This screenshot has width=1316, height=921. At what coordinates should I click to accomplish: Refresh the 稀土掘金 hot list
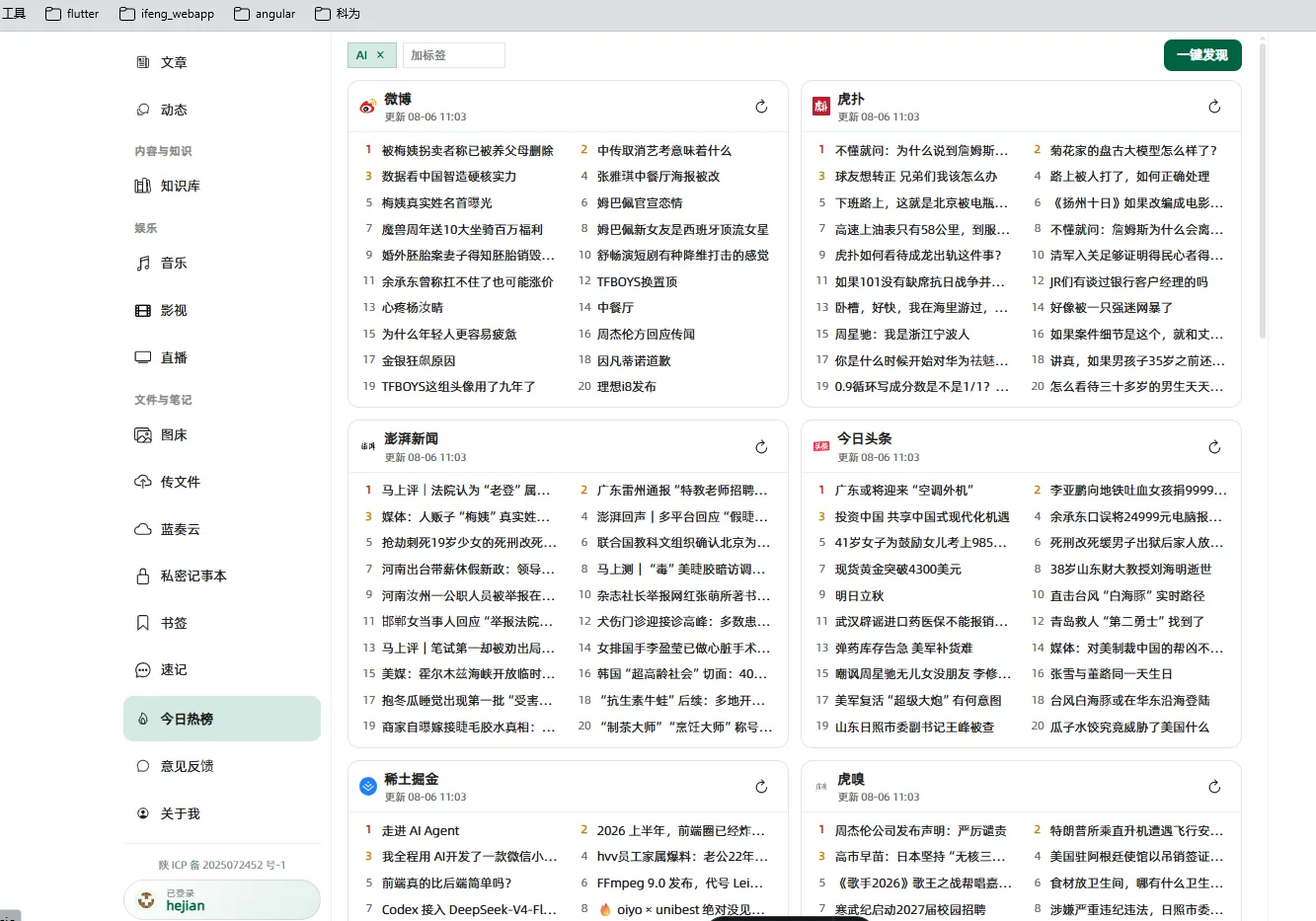761,787
